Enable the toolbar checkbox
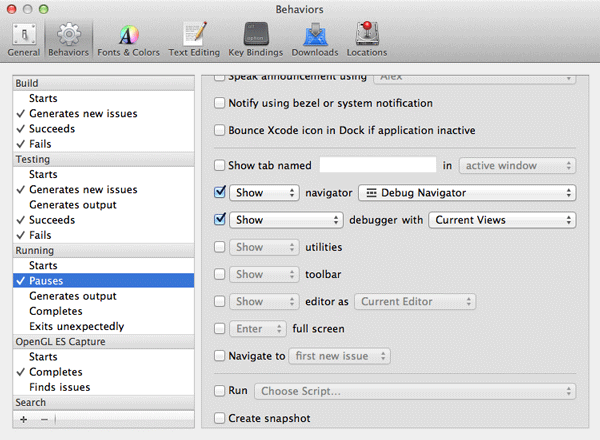The image size is (600, 440). [219, 274]
